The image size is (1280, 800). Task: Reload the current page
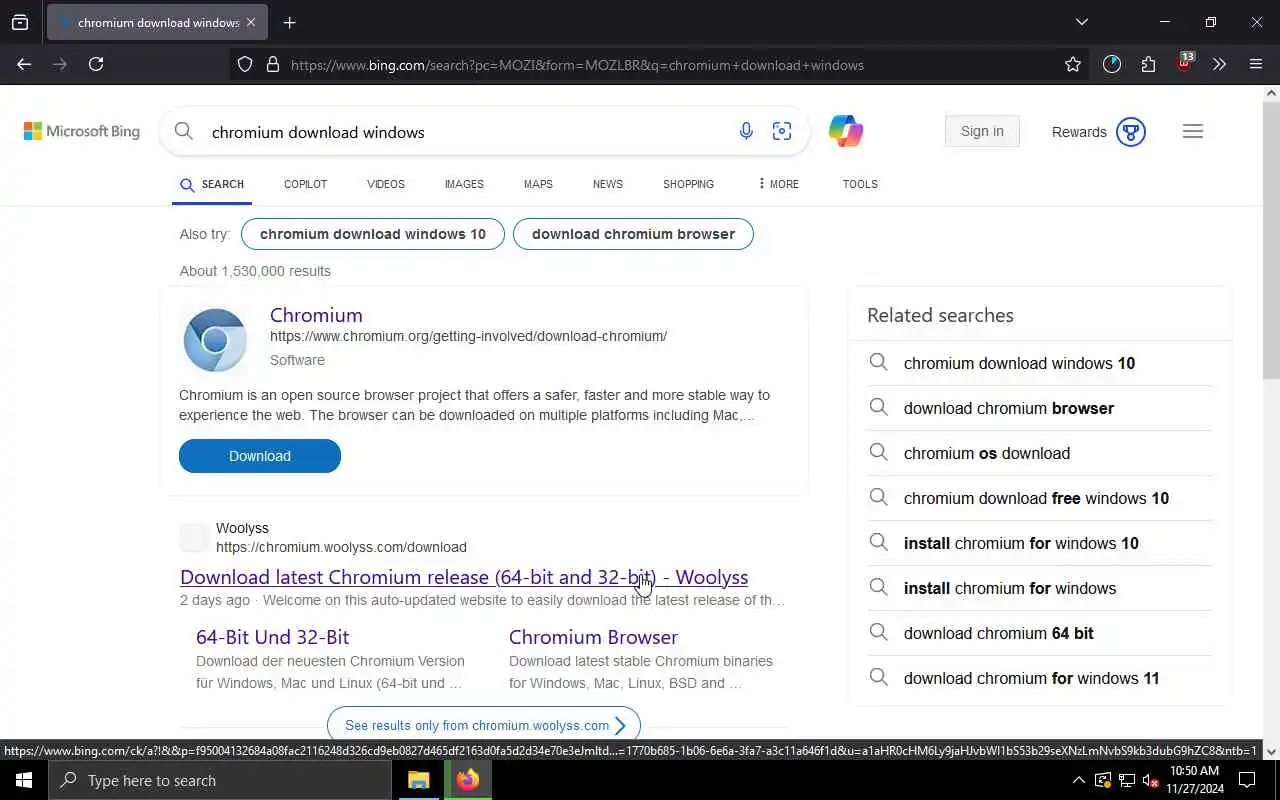96,64
